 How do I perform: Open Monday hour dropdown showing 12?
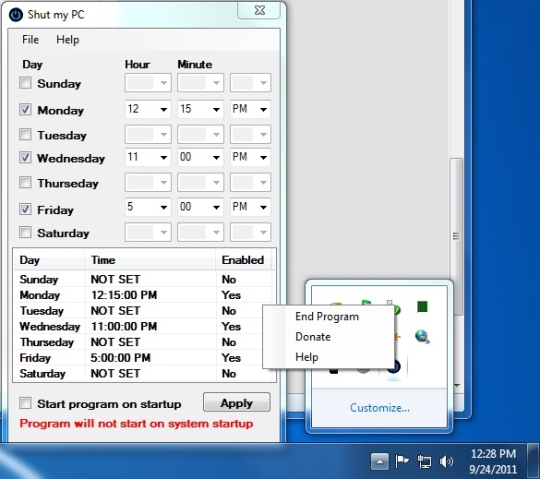(148, 110)
